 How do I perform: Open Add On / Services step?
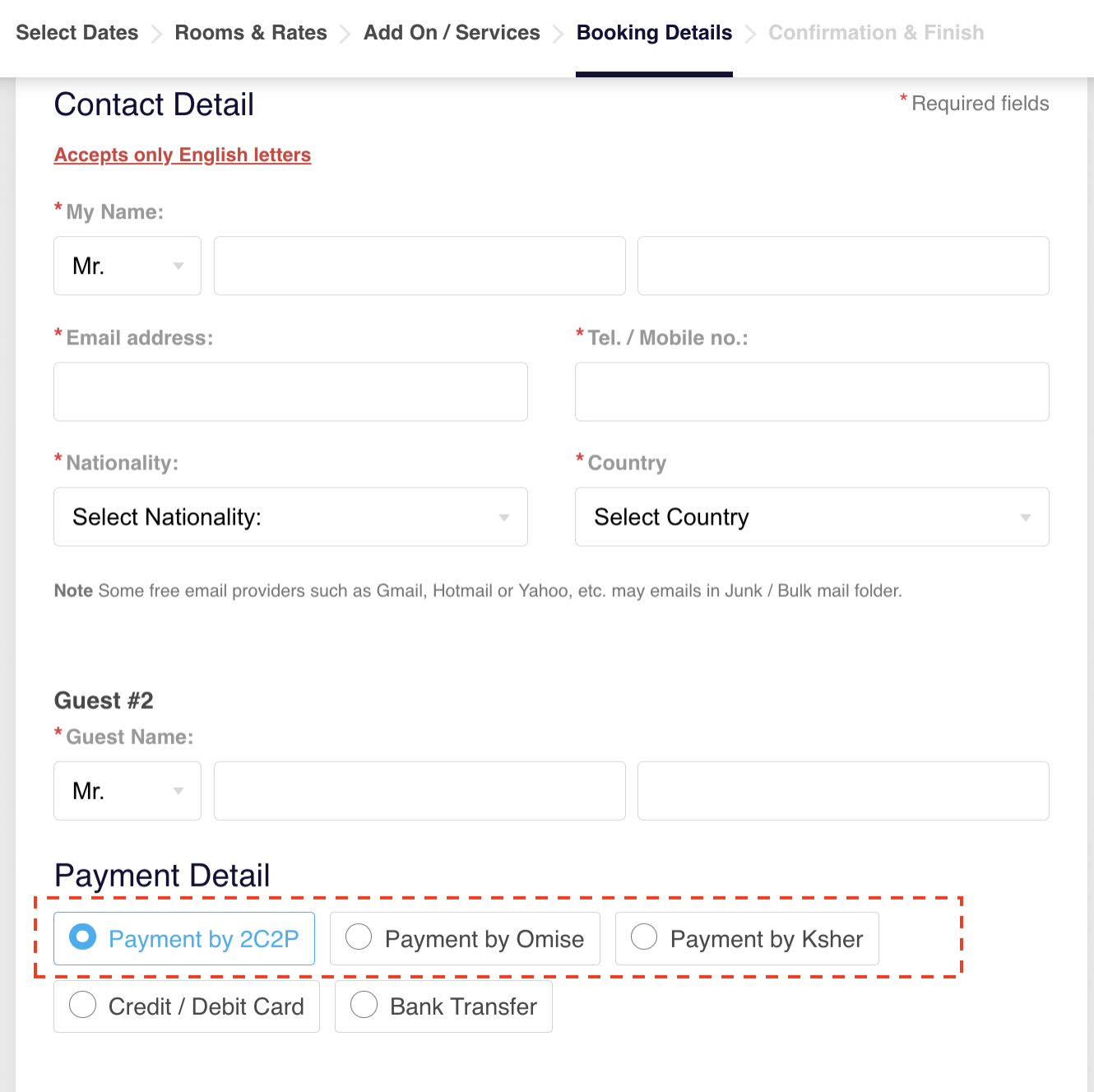(452, 33)
